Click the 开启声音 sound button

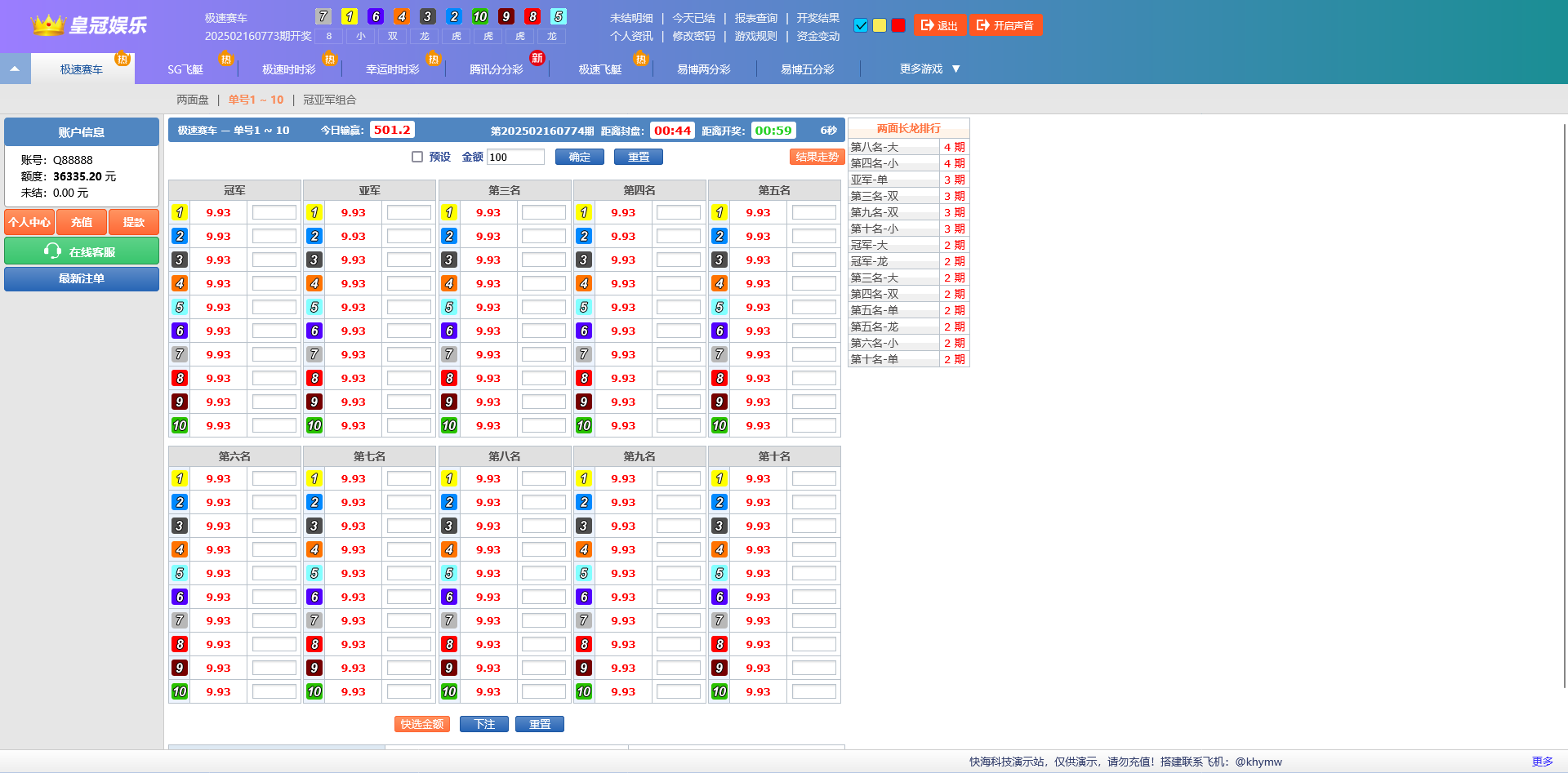coord(1006,25)
